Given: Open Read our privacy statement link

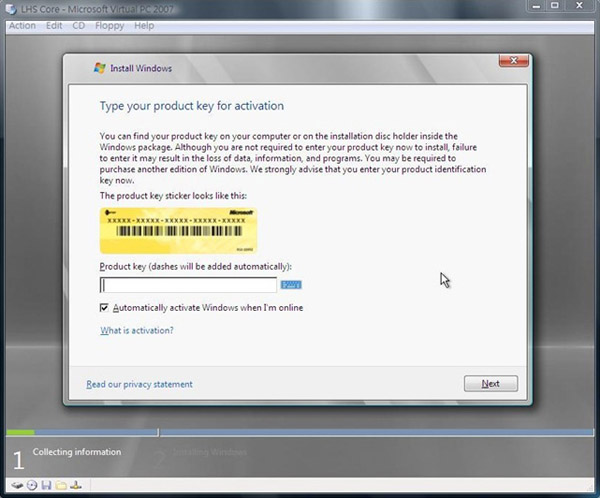Looking at the screenshot, I should point(139,384).
